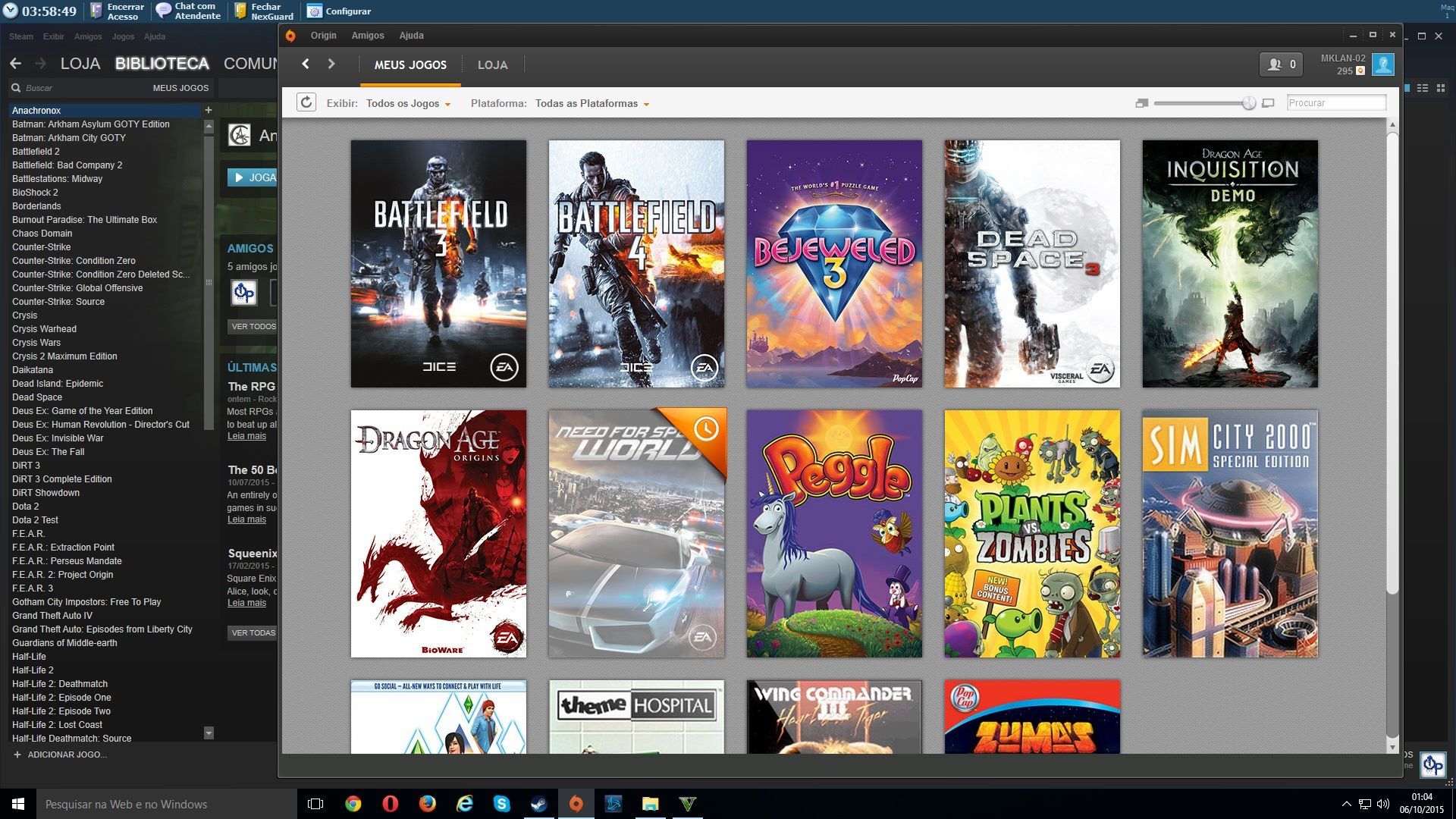
Task: Select the Bejeweled 3 game tile
Action: [834, 264]
